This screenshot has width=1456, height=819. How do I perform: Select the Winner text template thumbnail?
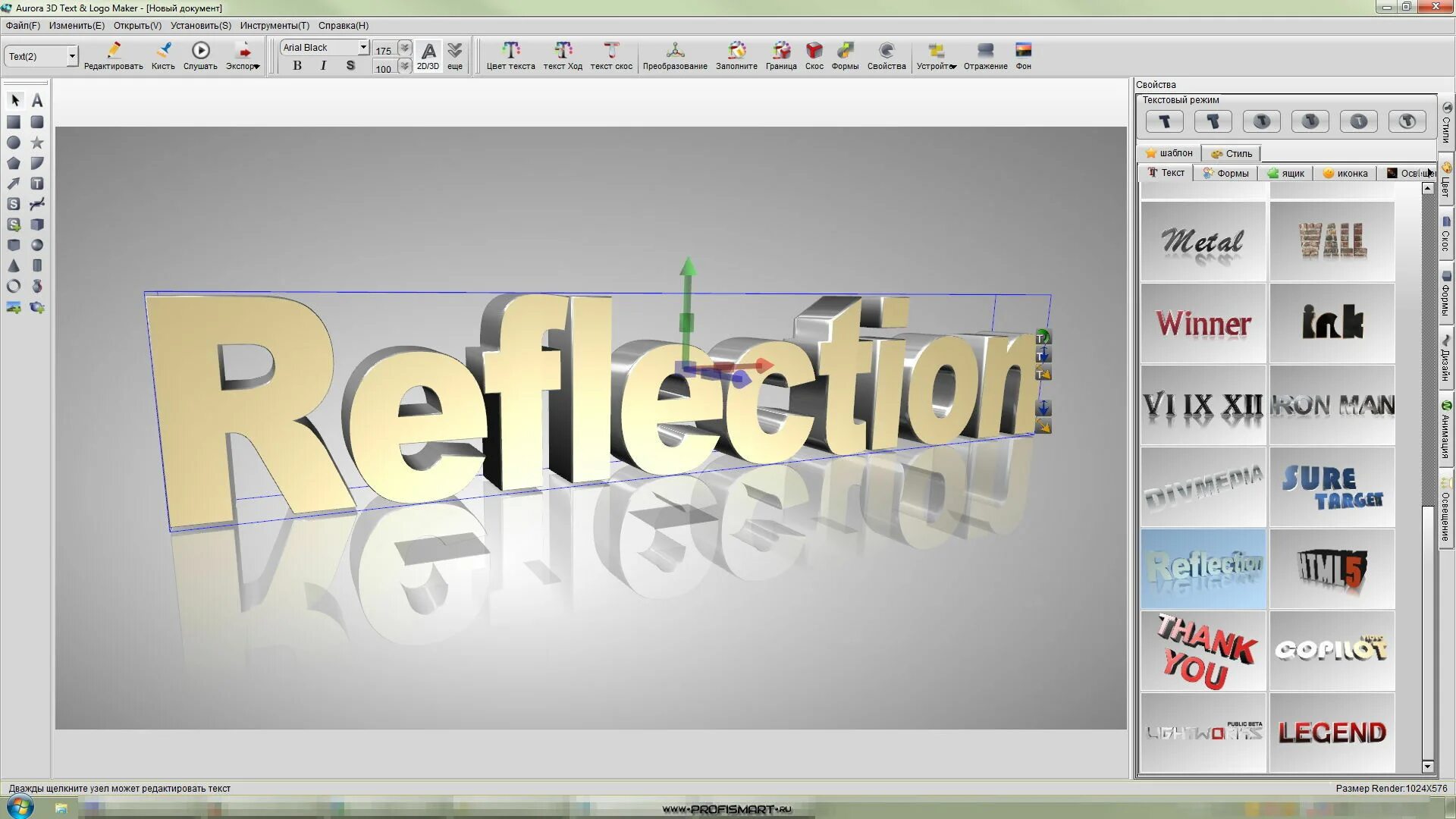1203,324
